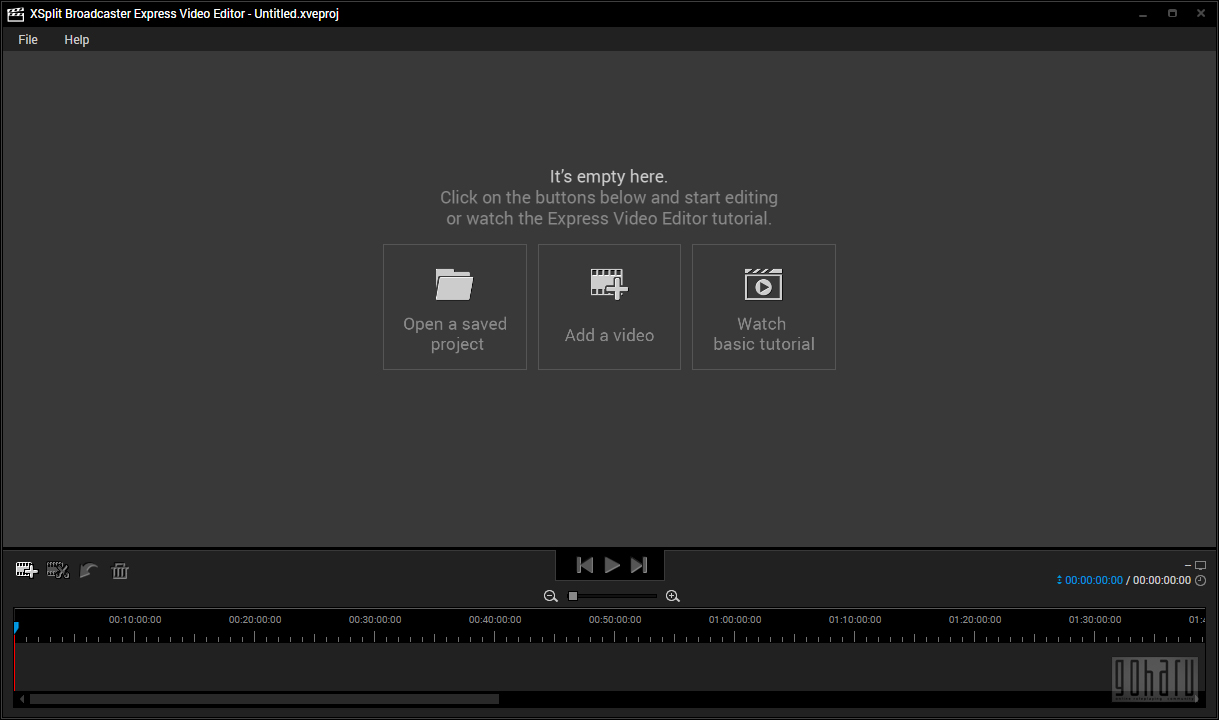The height and width of the screenshot is (720, 1219).
Task: Jump to the previous marker
Action: tap(585, 565)
